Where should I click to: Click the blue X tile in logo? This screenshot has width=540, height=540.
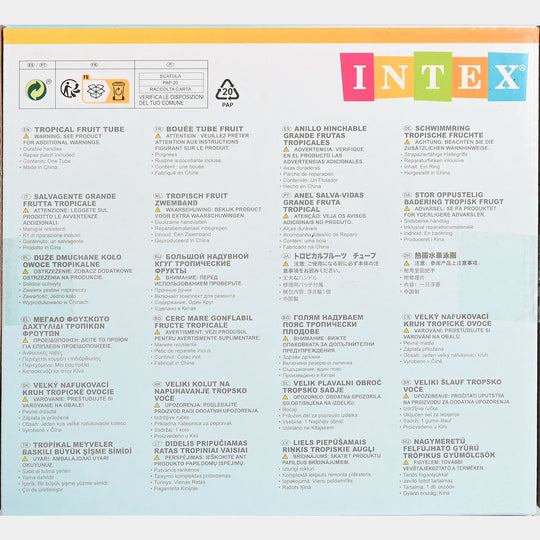pyautogui.click(x=508, y=76)
